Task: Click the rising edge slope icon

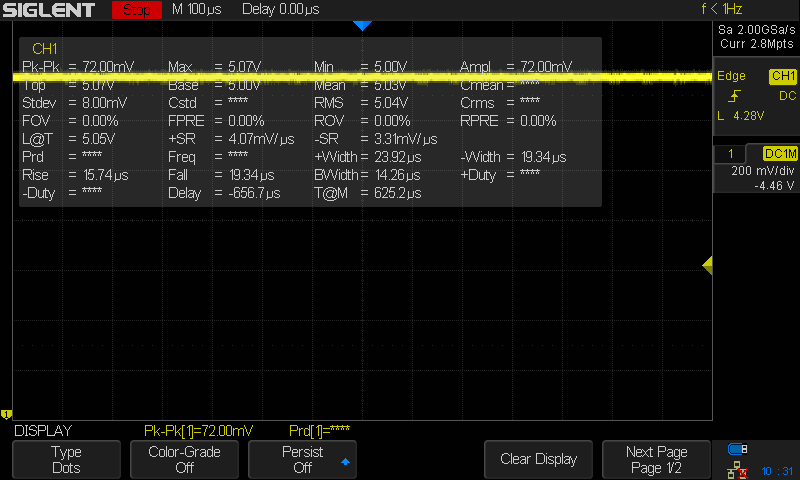Action: point(735,96)
